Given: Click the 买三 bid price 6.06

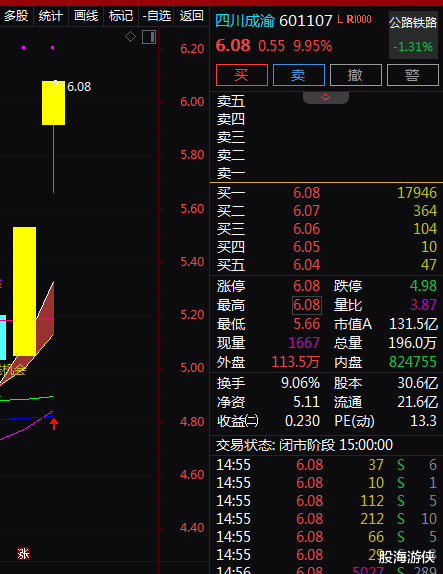Looking at the screenshot, I should click(306, 229).
